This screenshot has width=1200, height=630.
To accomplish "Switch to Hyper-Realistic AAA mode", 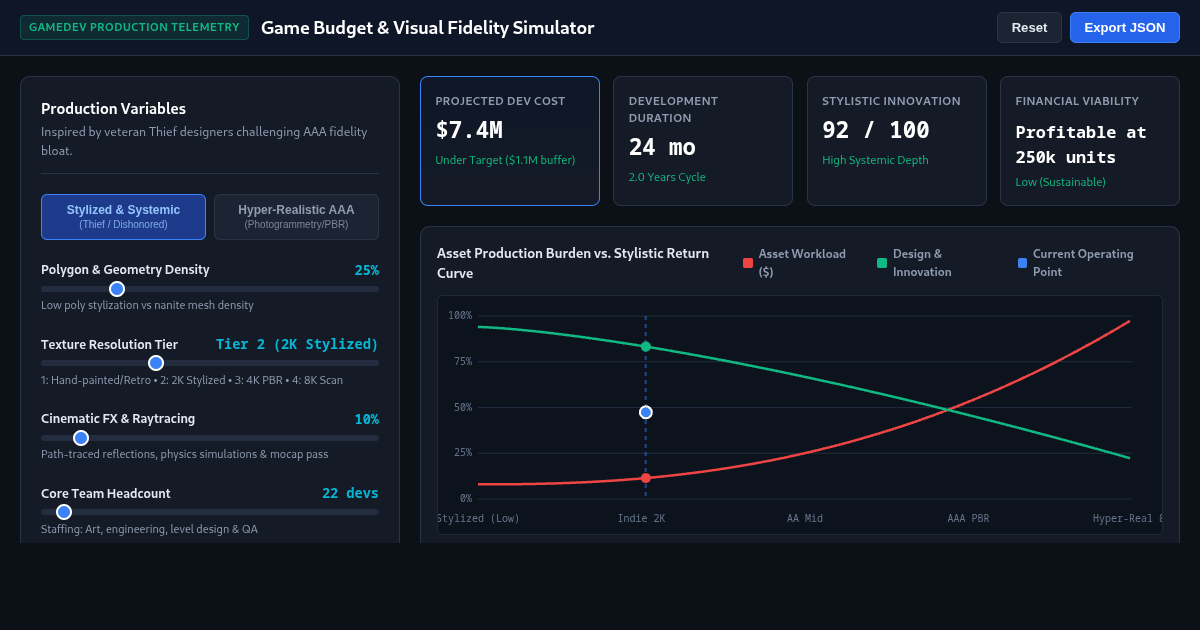I will 296,217.
